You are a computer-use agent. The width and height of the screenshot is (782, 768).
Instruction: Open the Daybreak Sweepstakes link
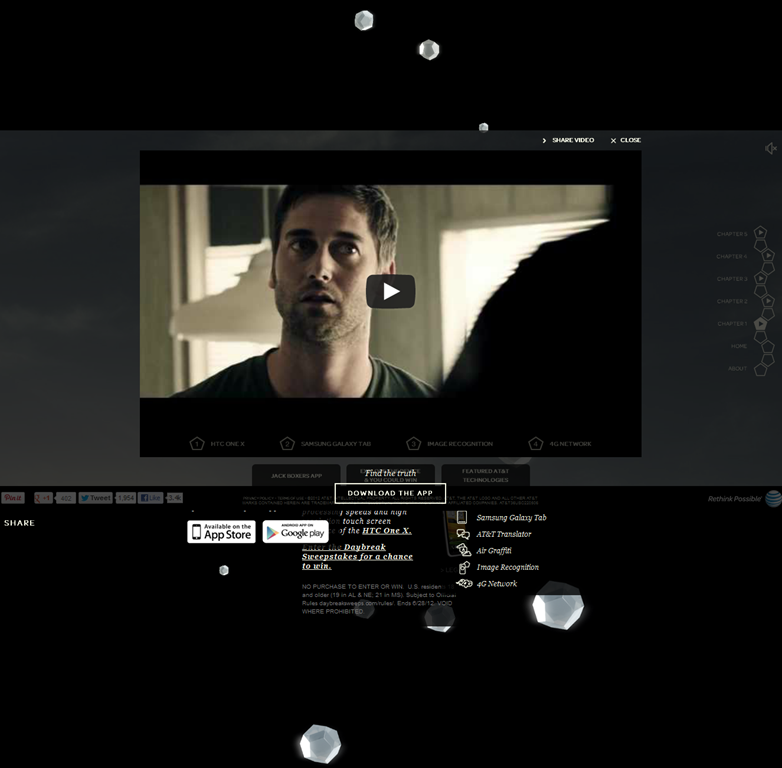[357, 557]
